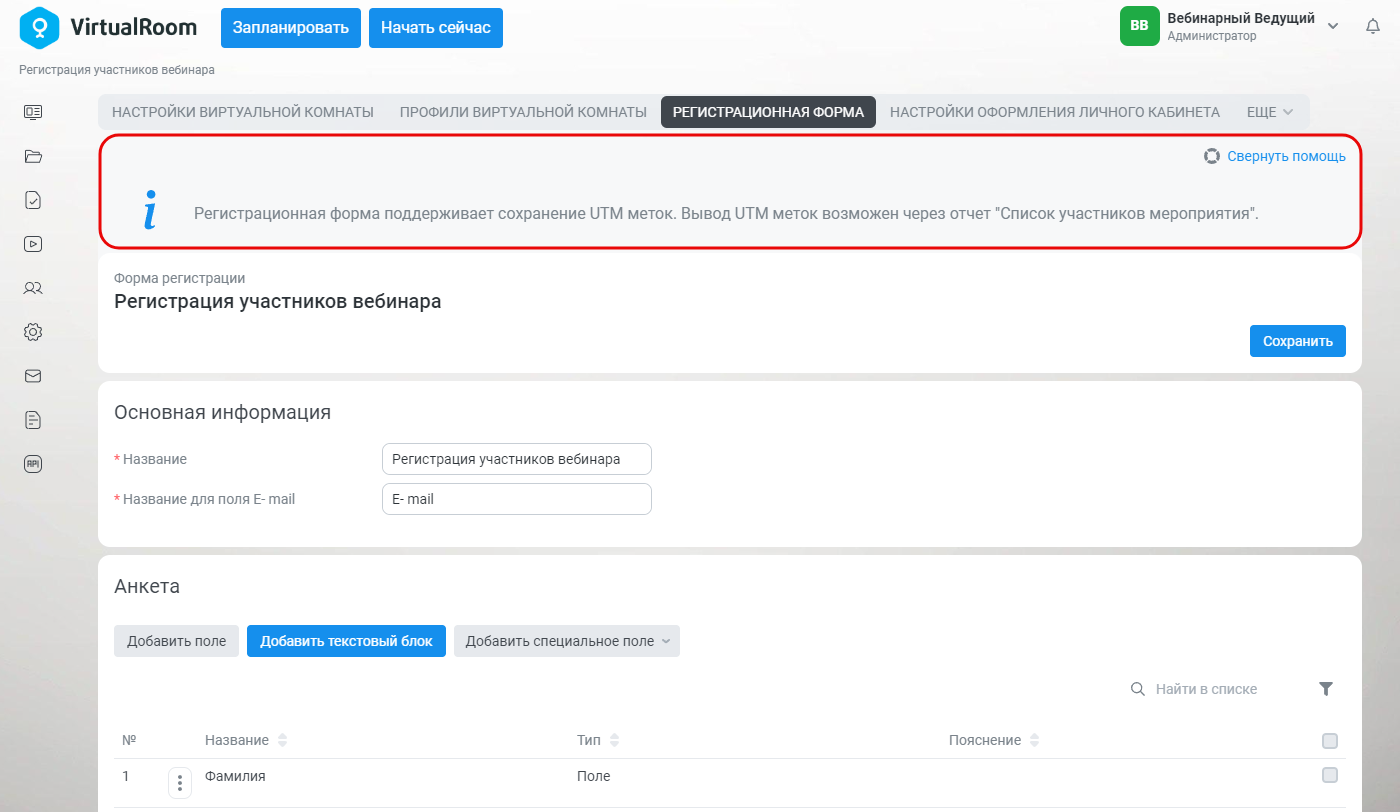
Task: Open the users group icon in sidebar
Action: (x=33, y=288)
